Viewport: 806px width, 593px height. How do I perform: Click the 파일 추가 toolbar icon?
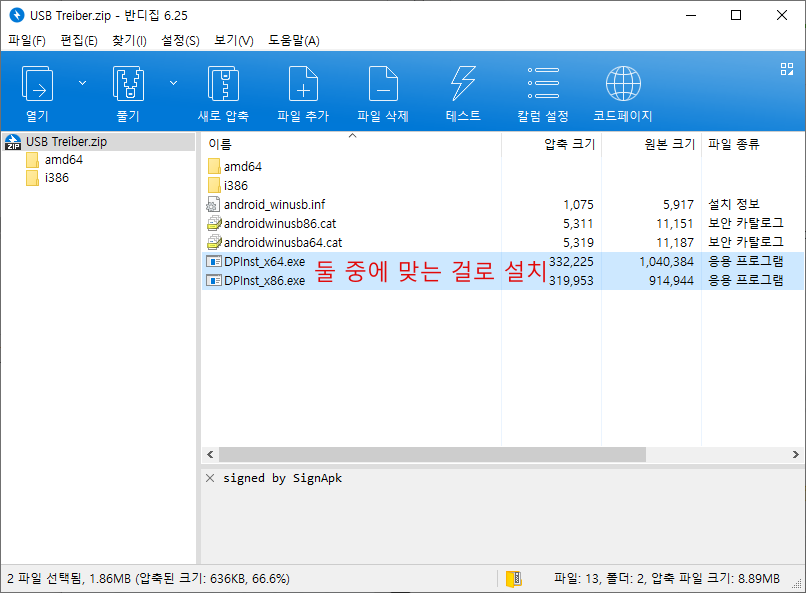click(303, 83)
